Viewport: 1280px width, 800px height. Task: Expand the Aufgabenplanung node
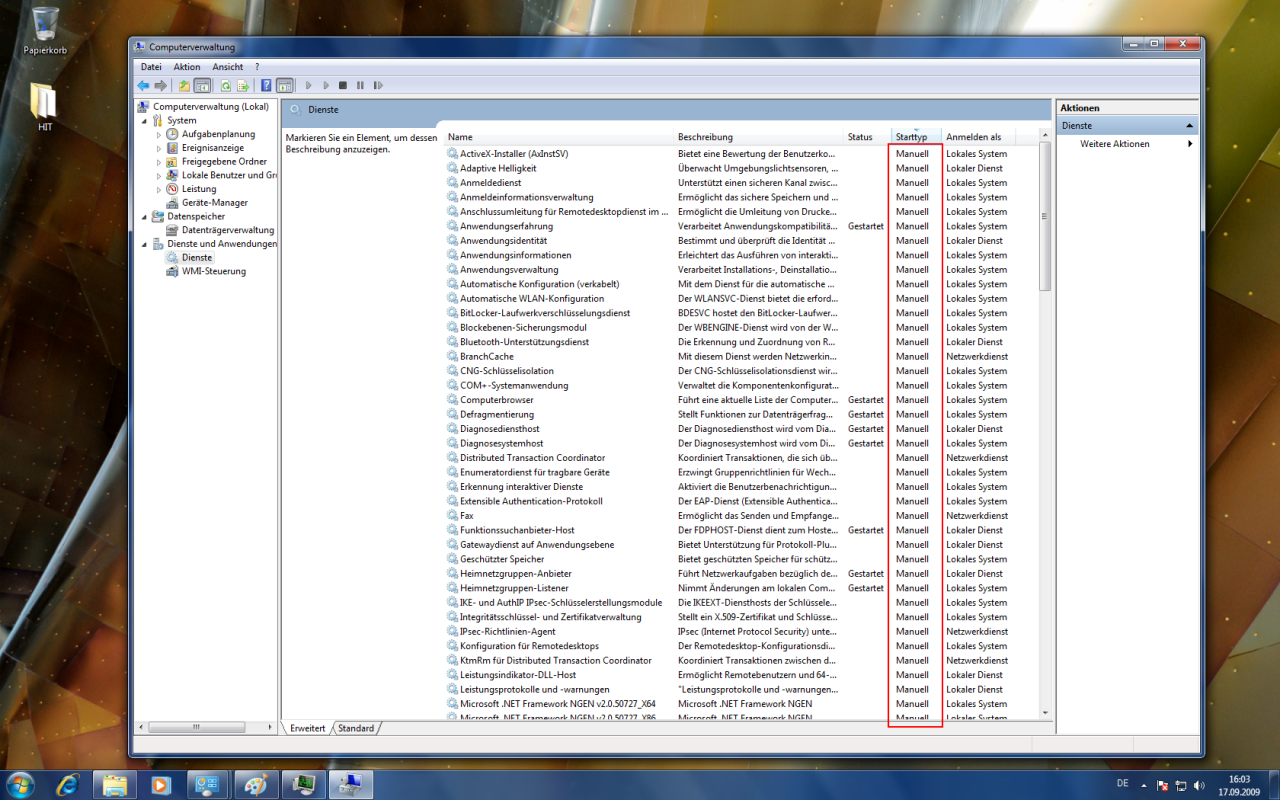tap(158, 134)
